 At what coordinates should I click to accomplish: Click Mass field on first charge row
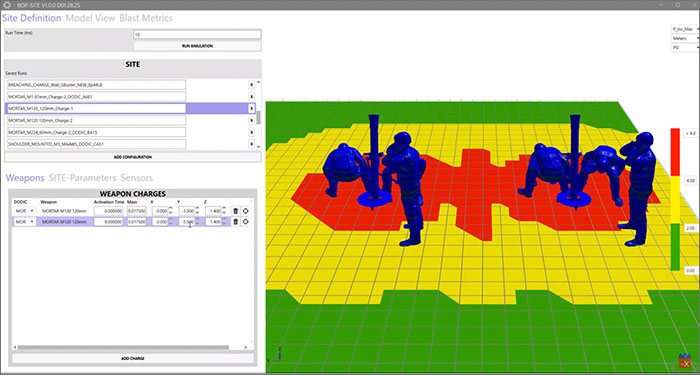(x=137, y=210)
